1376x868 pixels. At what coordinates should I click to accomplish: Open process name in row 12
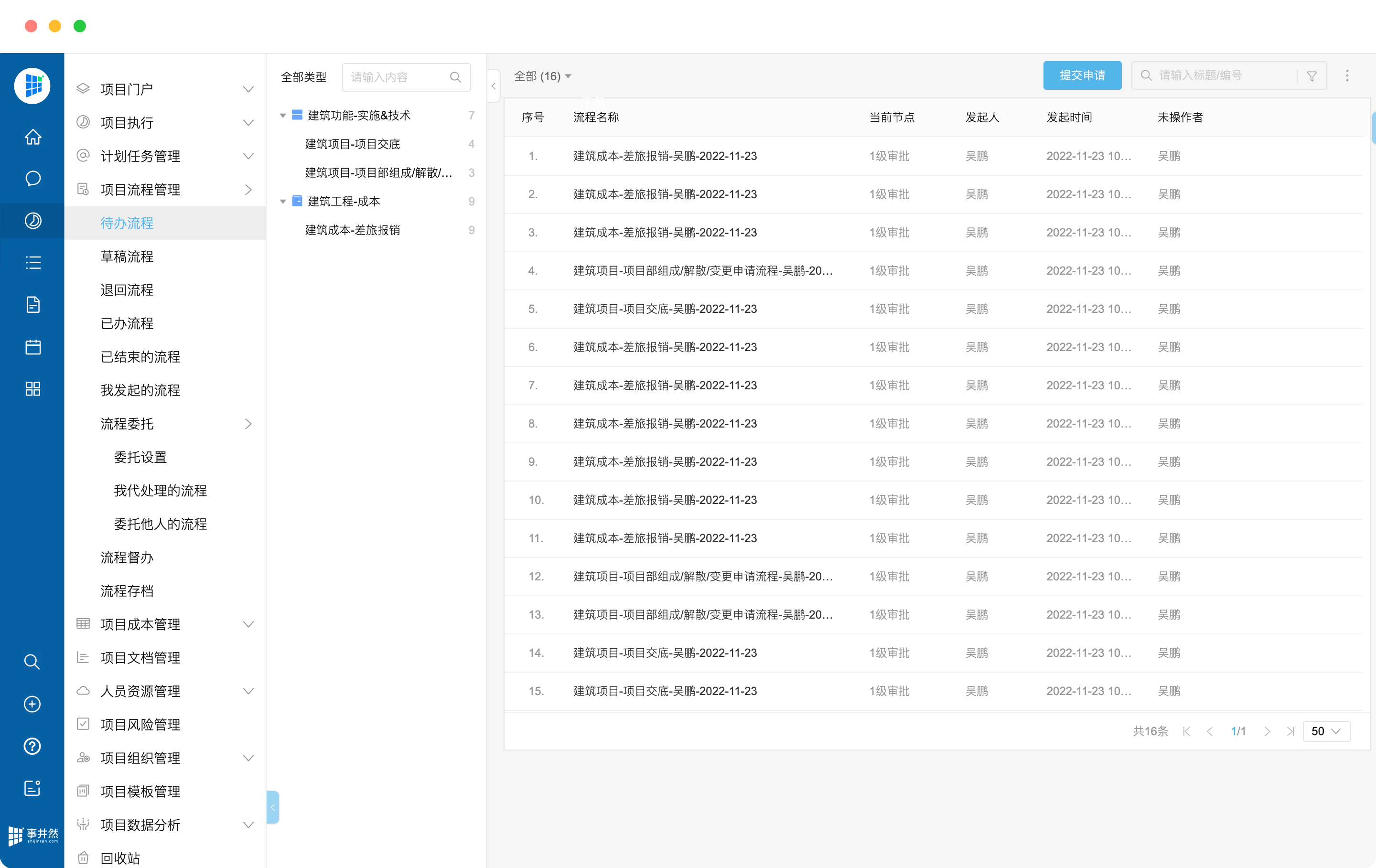tap(703, 577)
